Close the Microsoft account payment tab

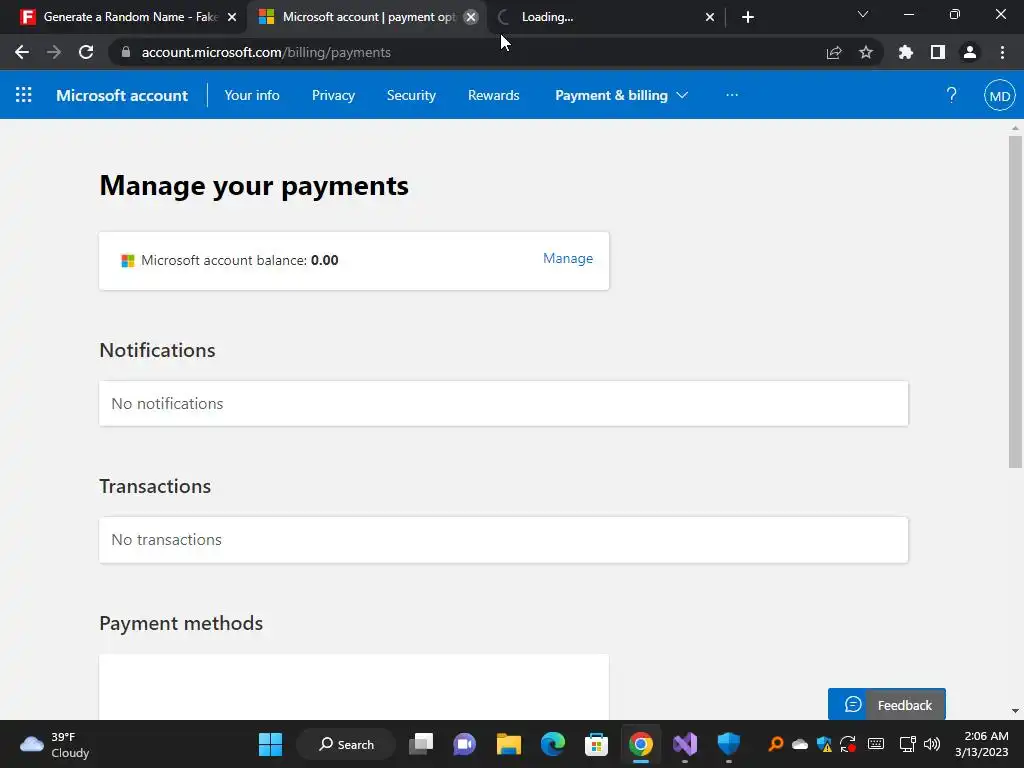point(471,17)
